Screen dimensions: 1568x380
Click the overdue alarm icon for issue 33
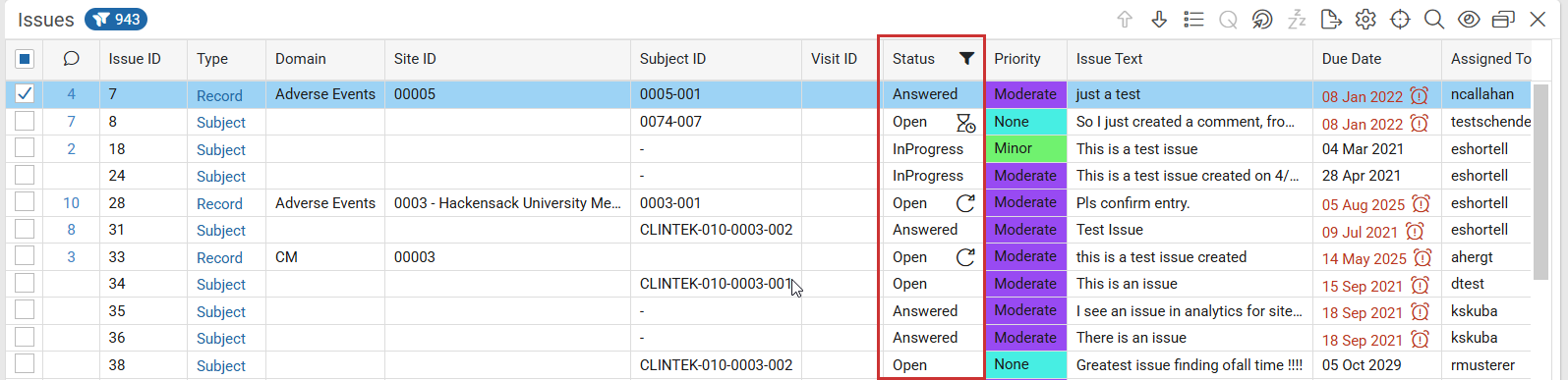1423,257
